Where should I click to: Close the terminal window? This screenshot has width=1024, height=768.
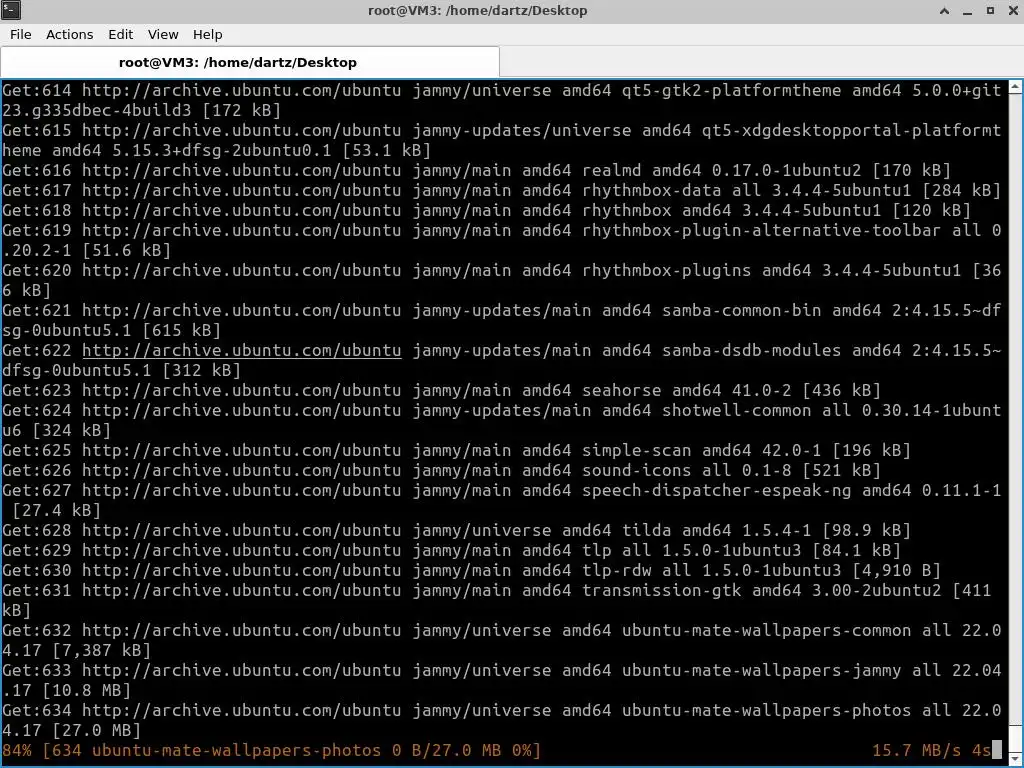[x=1012, y=11]
